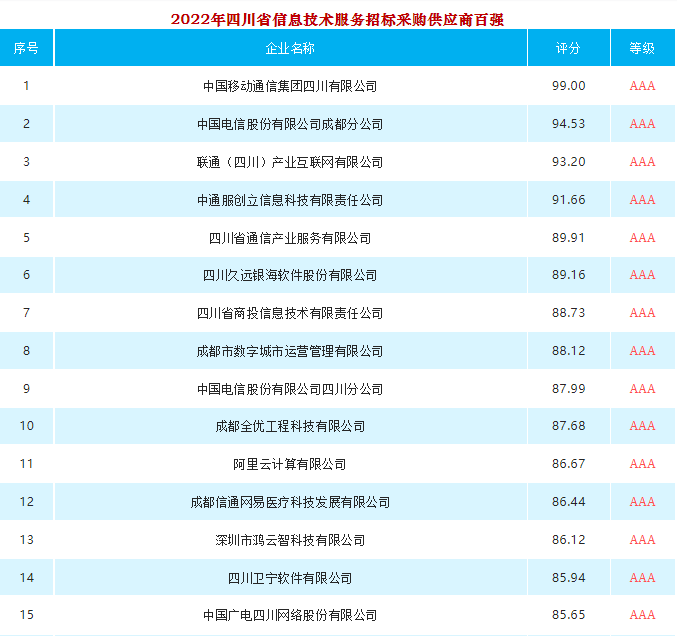Open 中国移动通信集团四川有限公司 company link
Image resolution: width=677 pixels, height=636 pixels.
290,86
